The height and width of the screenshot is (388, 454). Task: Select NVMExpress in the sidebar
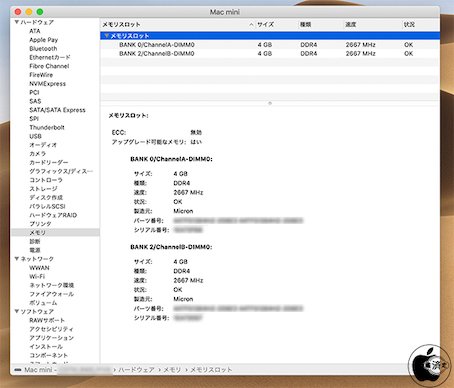pyautogui.click(x=48, y=84)
